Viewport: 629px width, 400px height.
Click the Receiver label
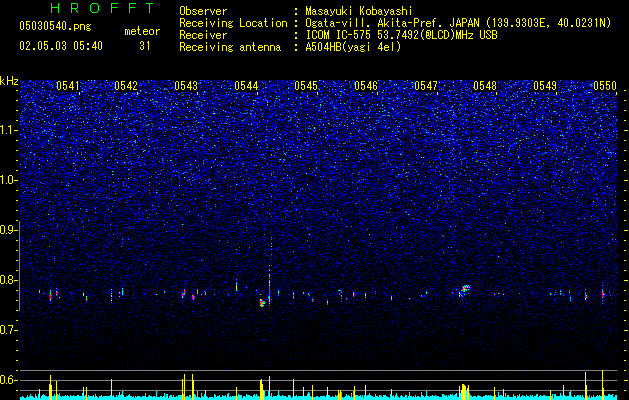coord(203,35)
